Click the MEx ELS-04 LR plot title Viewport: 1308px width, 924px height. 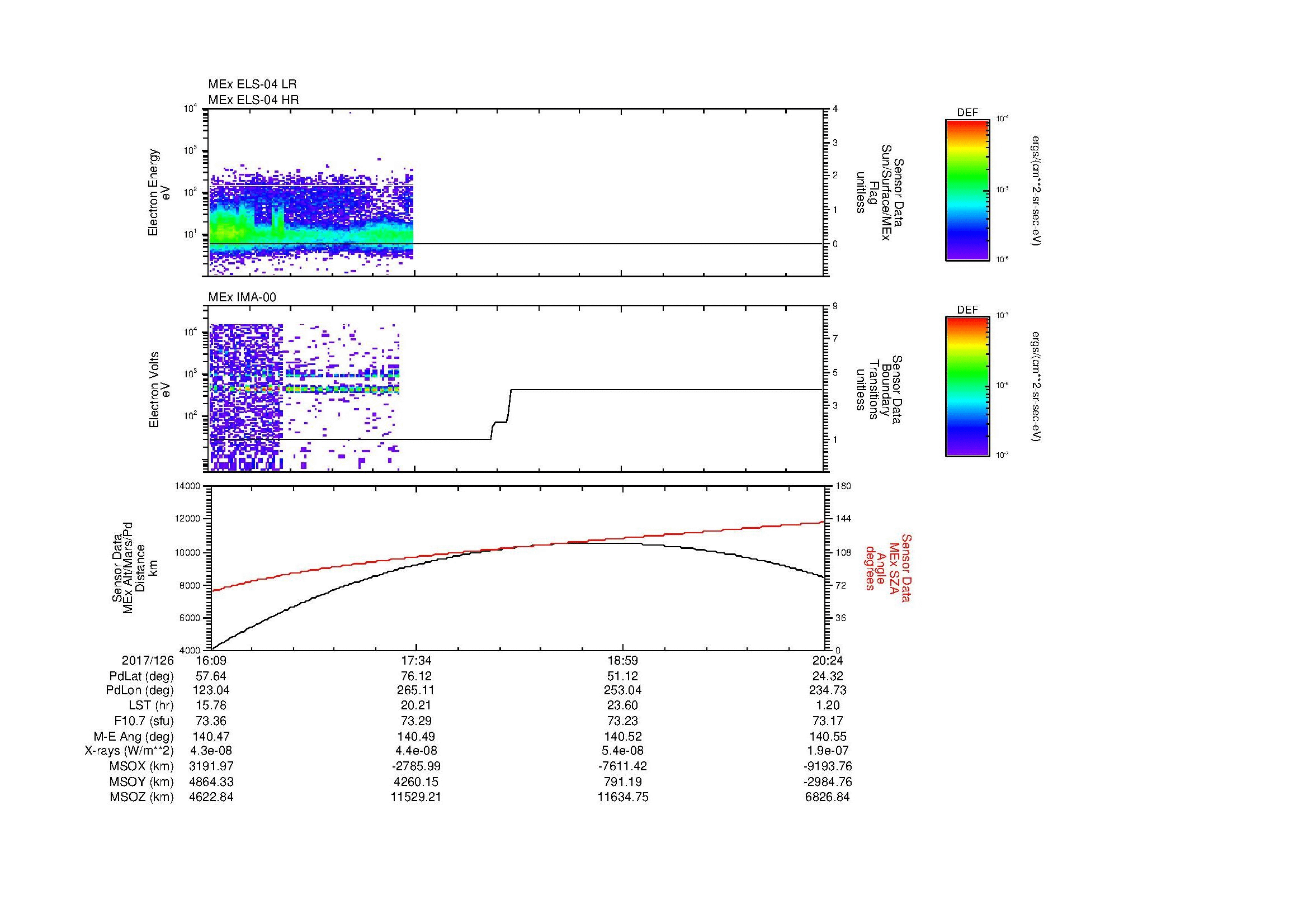tap(252, 84)
